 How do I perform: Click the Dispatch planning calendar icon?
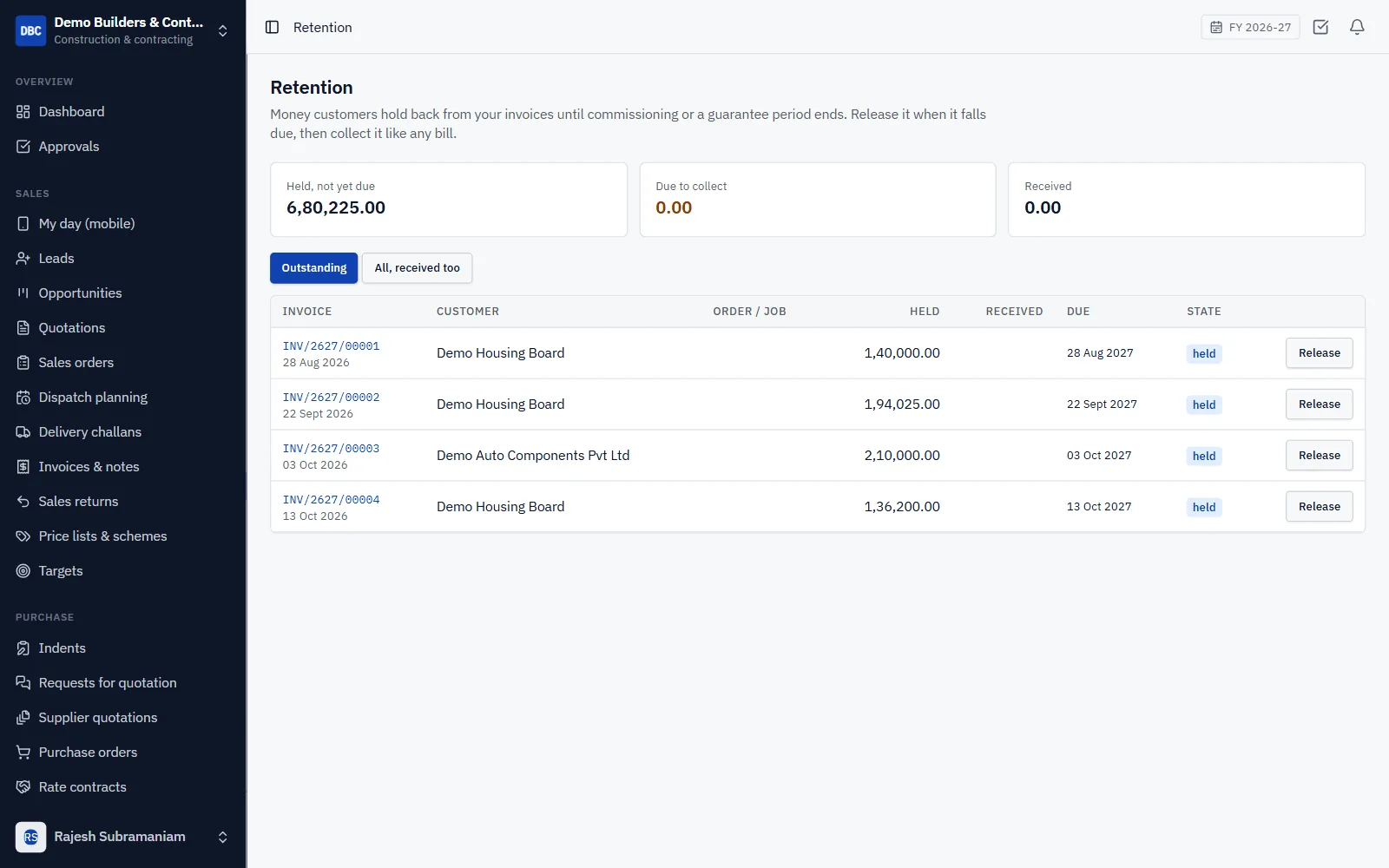(x=23, y=398)
